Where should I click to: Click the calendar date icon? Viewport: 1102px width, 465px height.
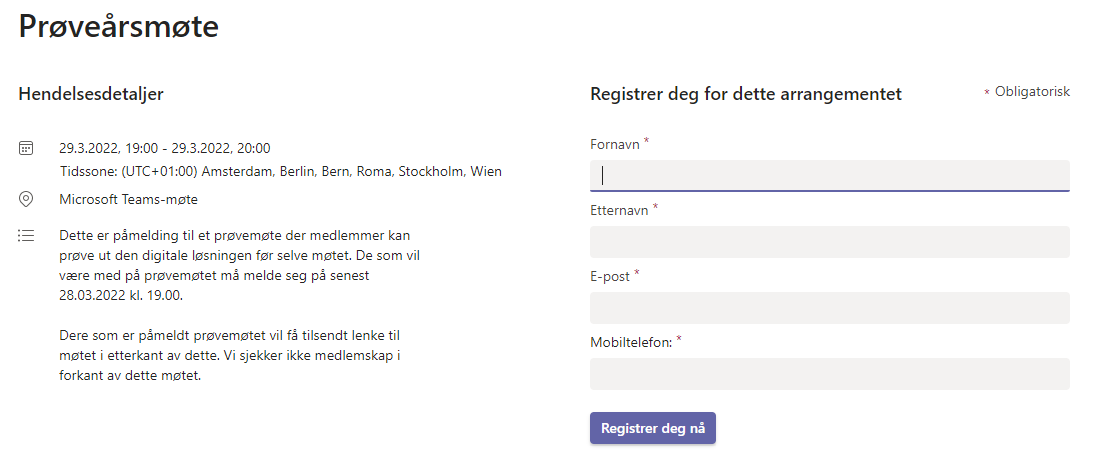point(26,148)
